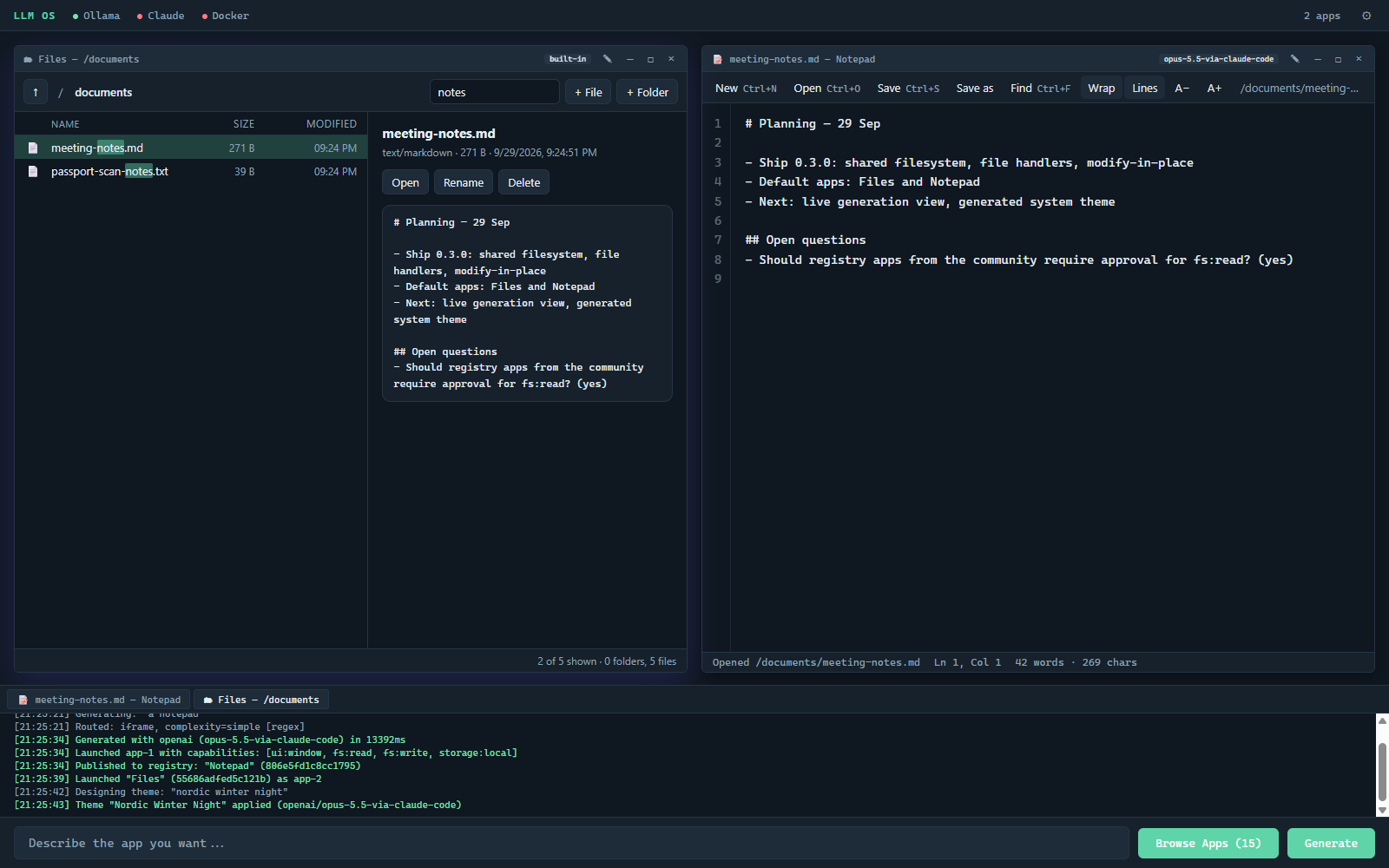Click the file icon beside meeting-notes.md
Image resolution: width=1389 pixels, height=868 pixels.
click(33, 148)
